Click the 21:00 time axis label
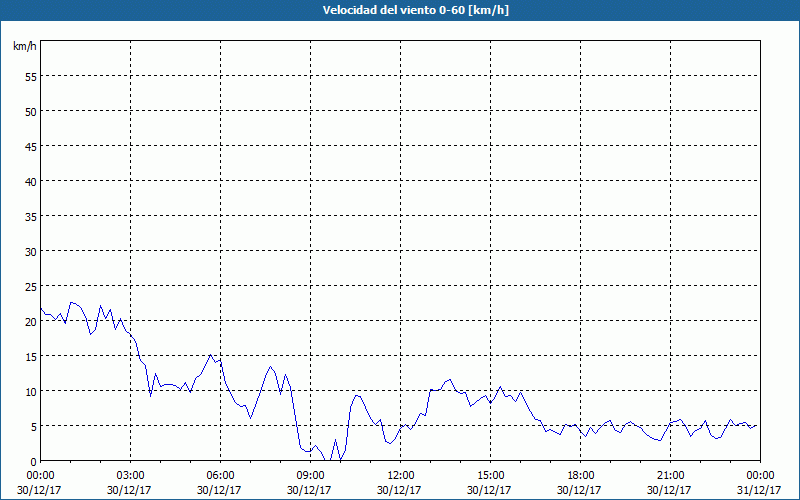This screenshot has width=800, height=500. 670,476
